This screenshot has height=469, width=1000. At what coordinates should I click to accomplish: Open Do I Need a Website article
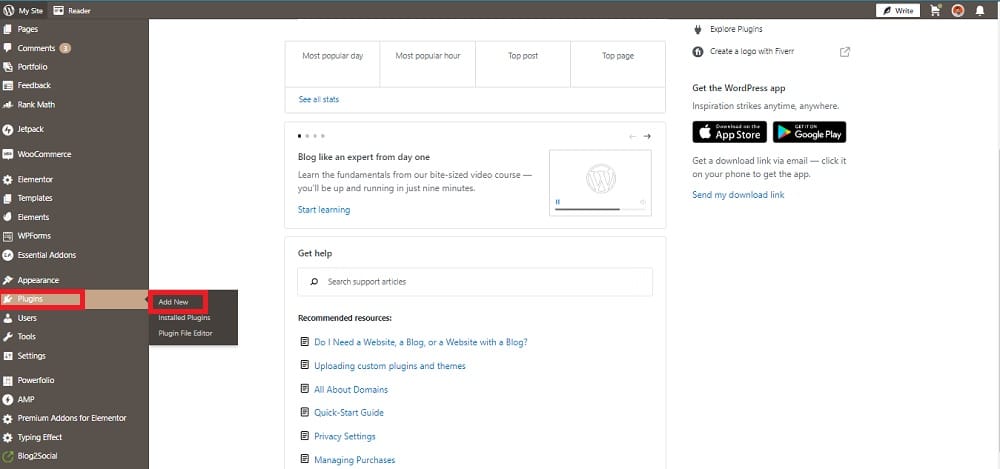[421, 343]
